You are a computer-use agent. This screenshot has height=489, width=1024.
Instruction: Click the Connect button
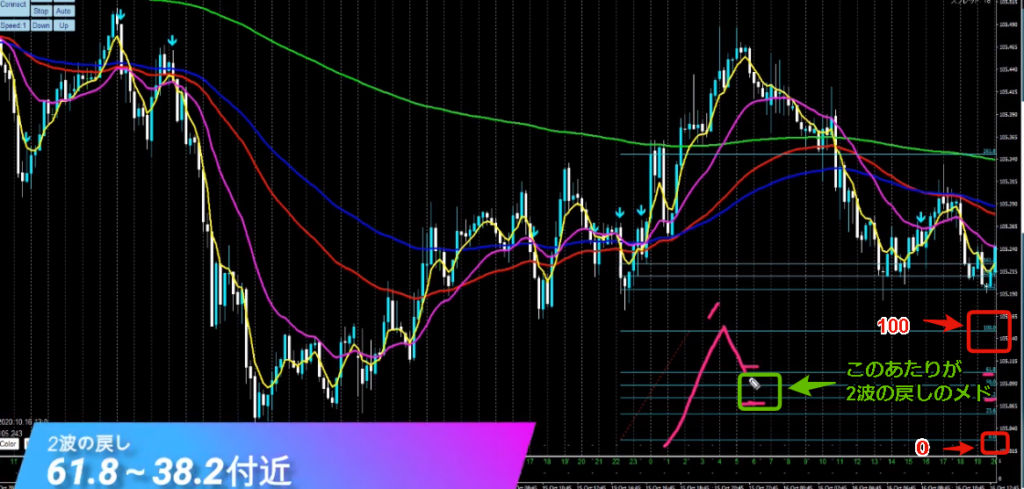14,6
